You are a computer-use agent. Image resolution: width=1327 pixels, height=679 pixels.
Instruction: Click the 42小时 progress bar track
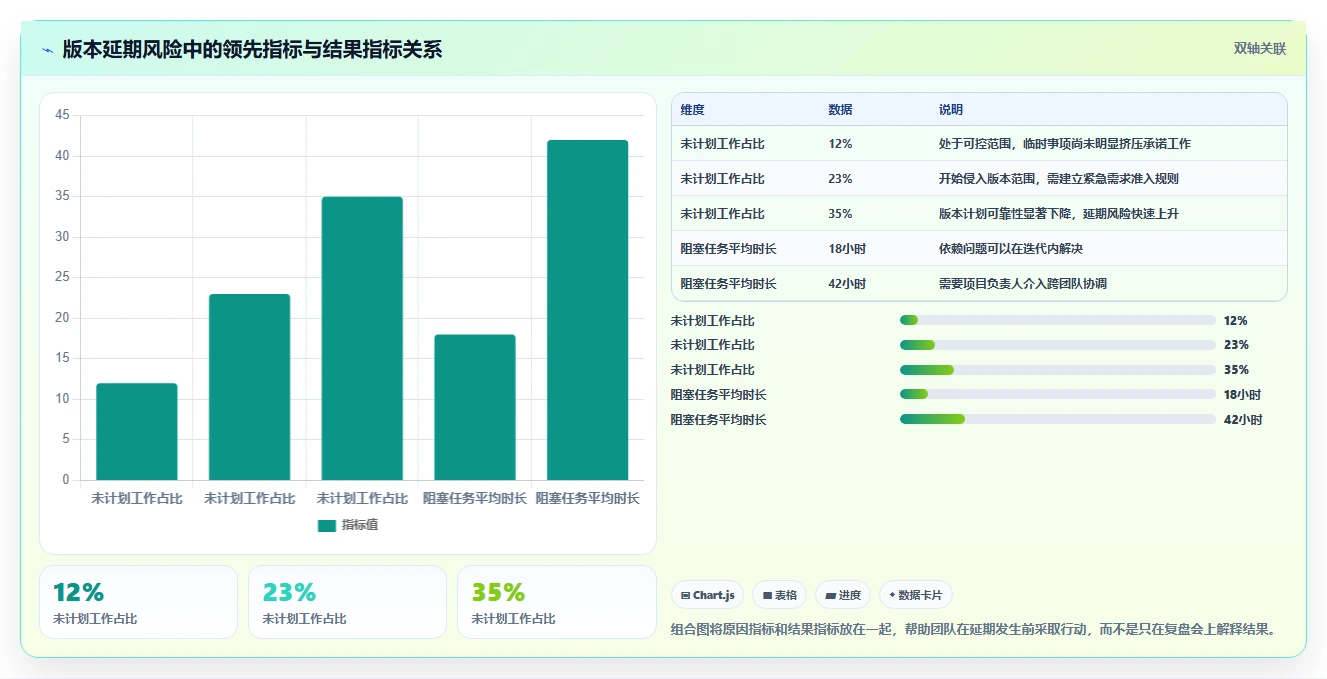(1058, 420)
